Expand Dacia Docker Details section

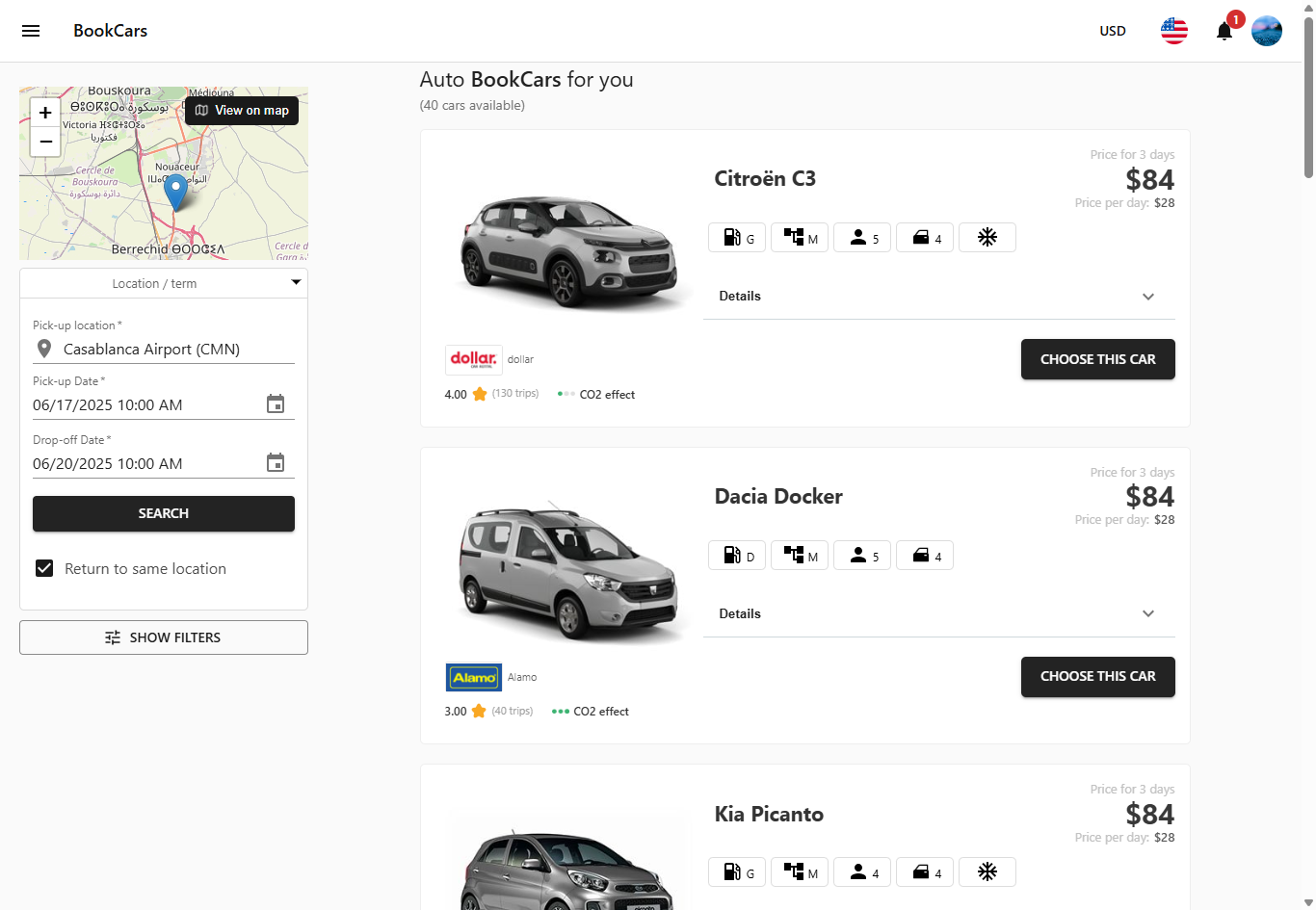[939, 613]
